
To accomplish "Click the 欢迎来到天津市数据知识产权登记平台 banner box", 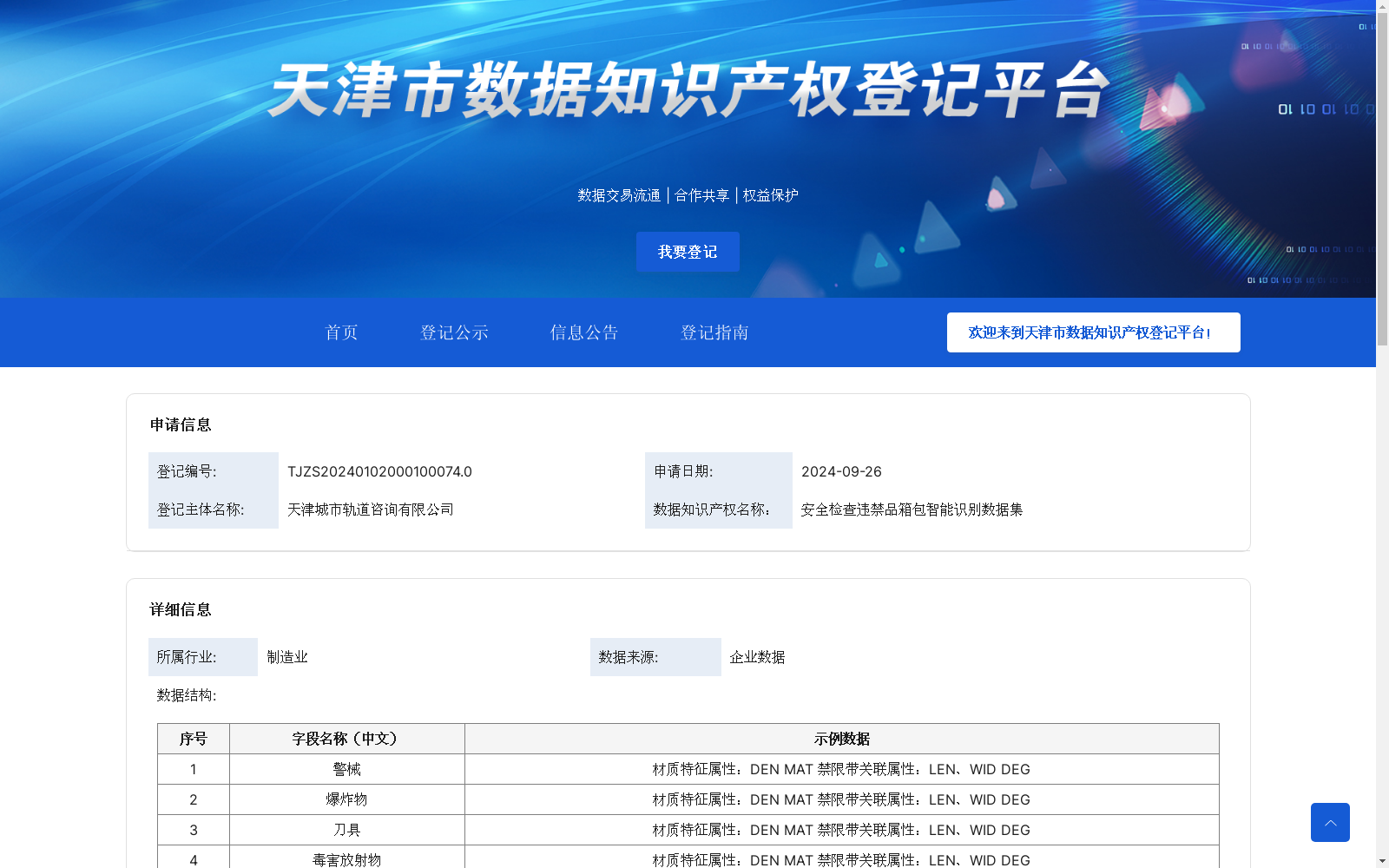I will click(1094, 332).
